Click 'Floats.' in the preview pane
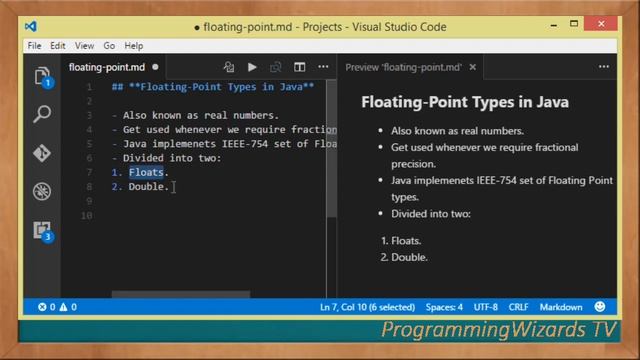The width and height of the screenshot is (640, 360). (406, 241)
